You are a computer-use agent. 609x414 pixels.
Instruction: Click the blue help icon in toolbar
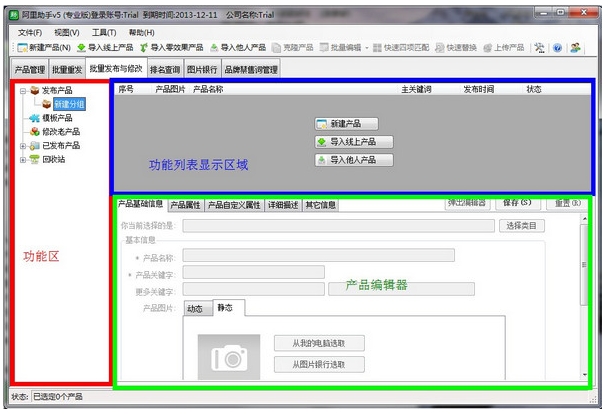tap(557, 48)
